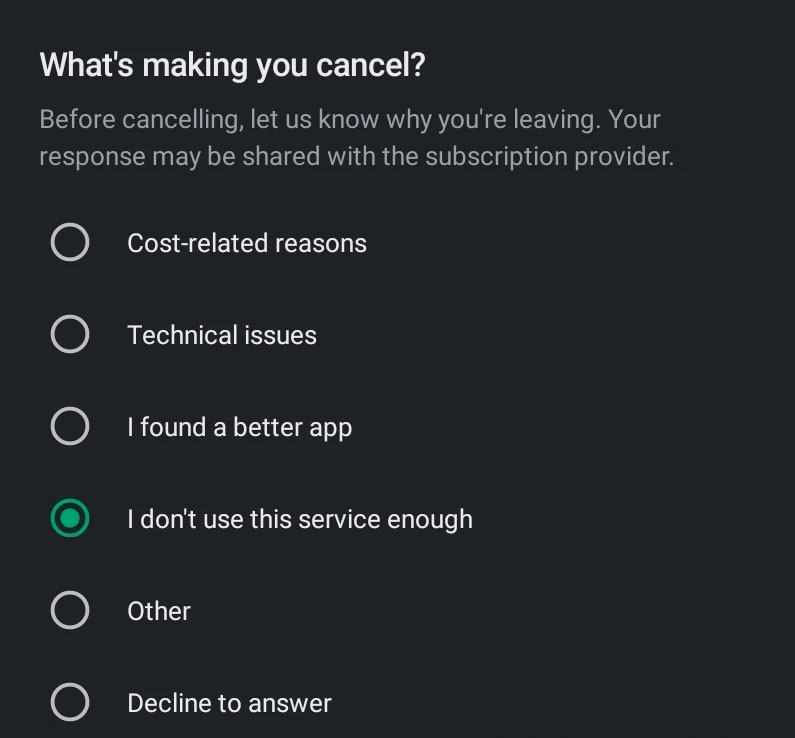Screen dimensions: 795x738
Task: Select the Other radio button
Action: click(70, 611)
